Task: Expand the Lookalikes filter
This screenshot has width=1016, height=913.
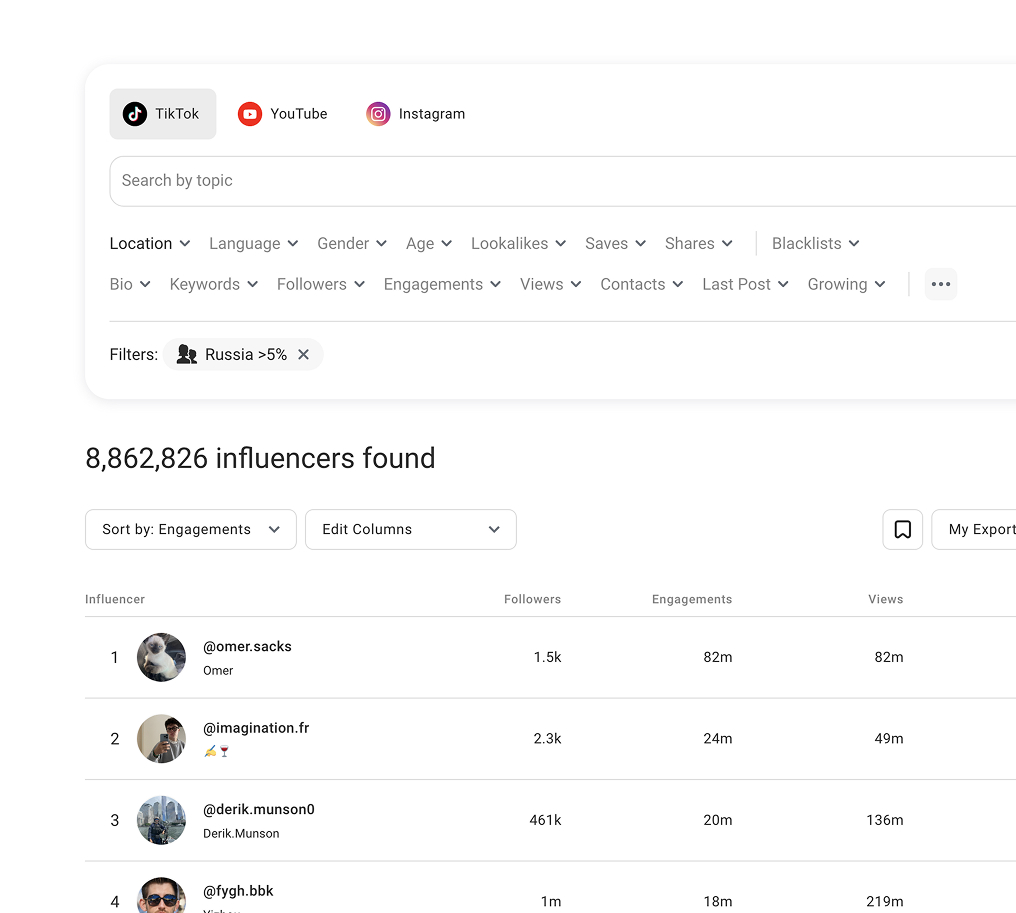Action: [518, 244]
